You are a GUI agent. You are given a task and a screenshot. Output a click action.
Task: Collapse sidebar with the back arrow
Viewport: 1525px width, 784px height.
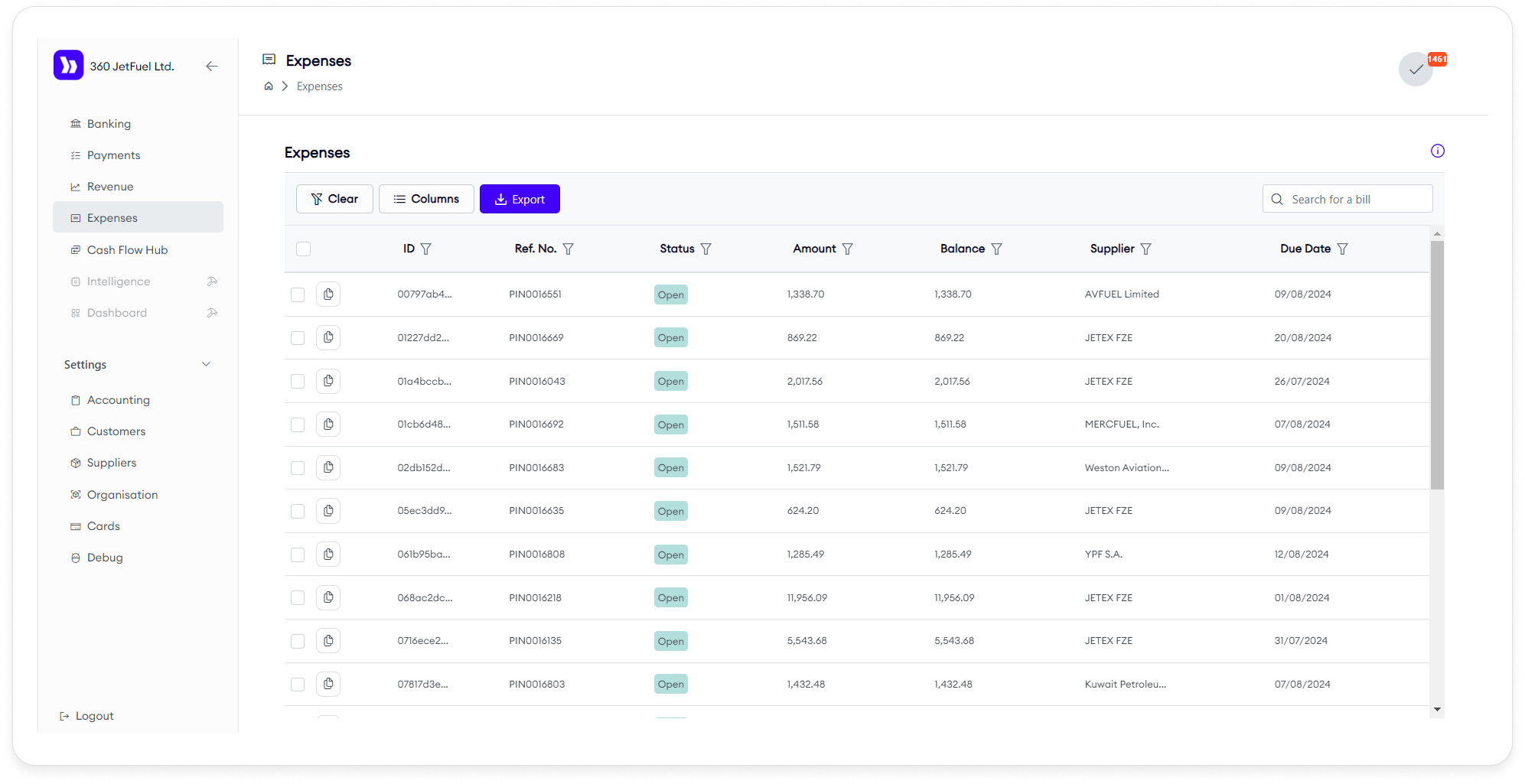(x=212, y=67)
